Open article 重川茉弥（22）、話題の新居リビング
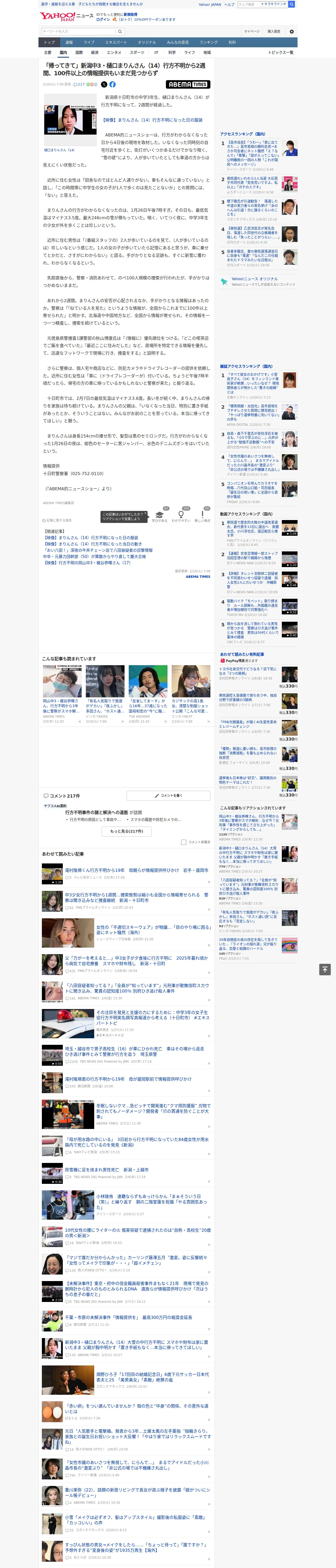This screenshot has width=336, height=1568. click(x=138, y=1492)
